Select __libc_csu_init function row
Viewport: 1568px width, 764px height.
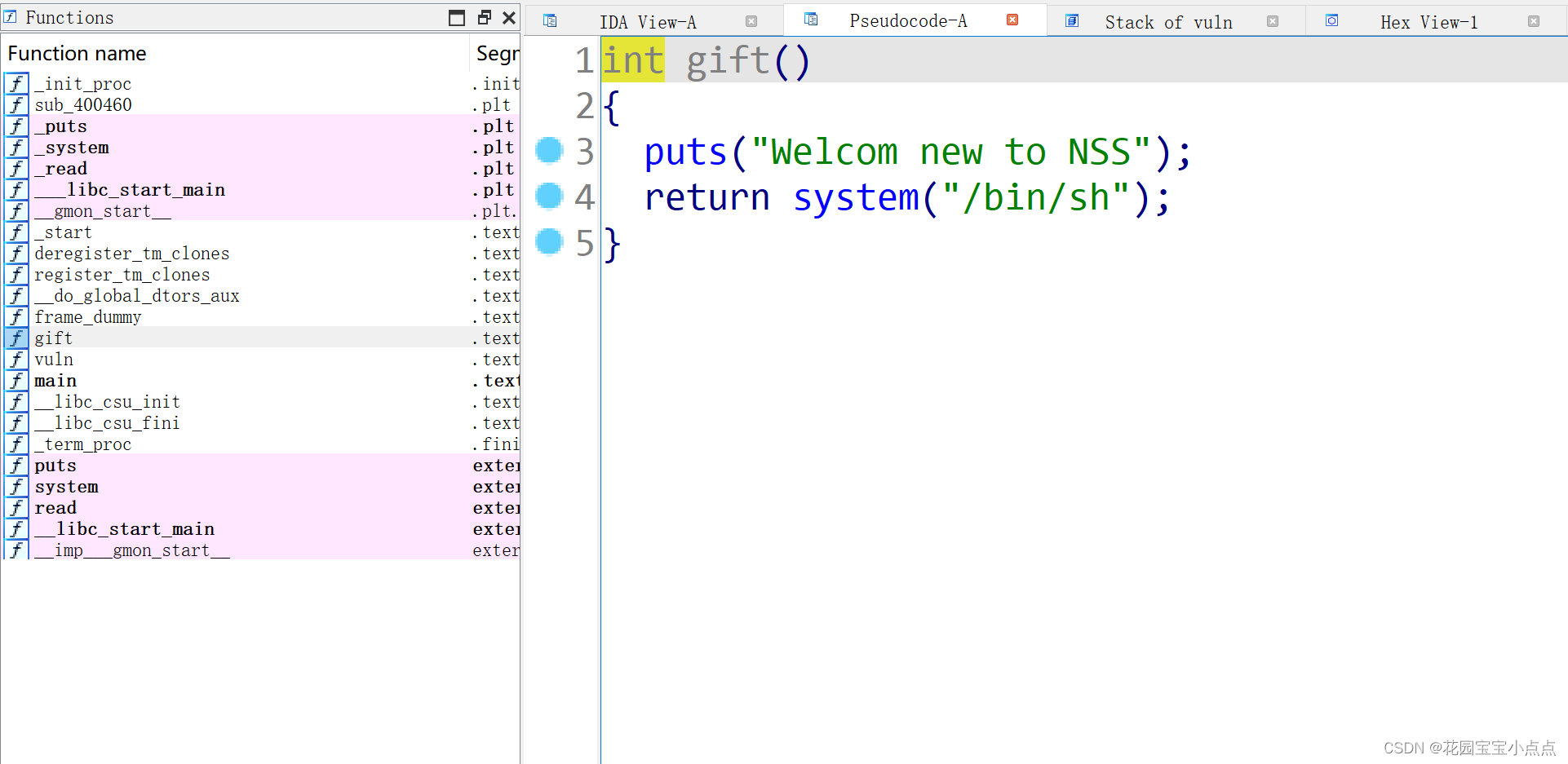coord(260,402)
